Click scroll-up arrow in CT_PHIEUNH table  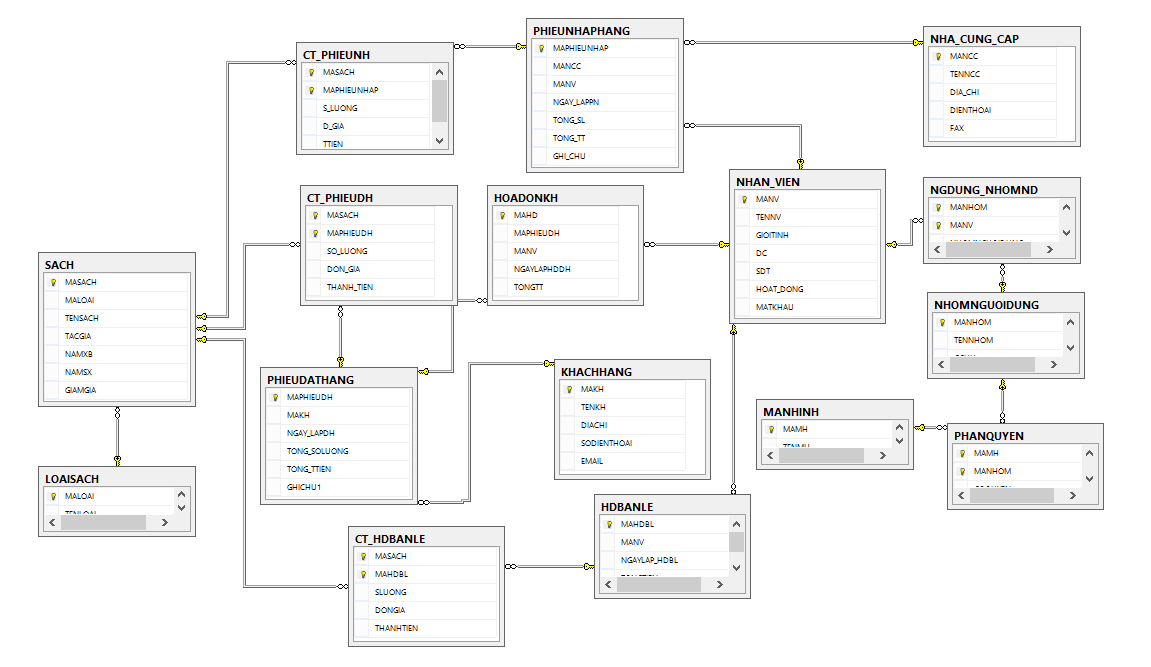pyautogui.click(x=440, y=72)
